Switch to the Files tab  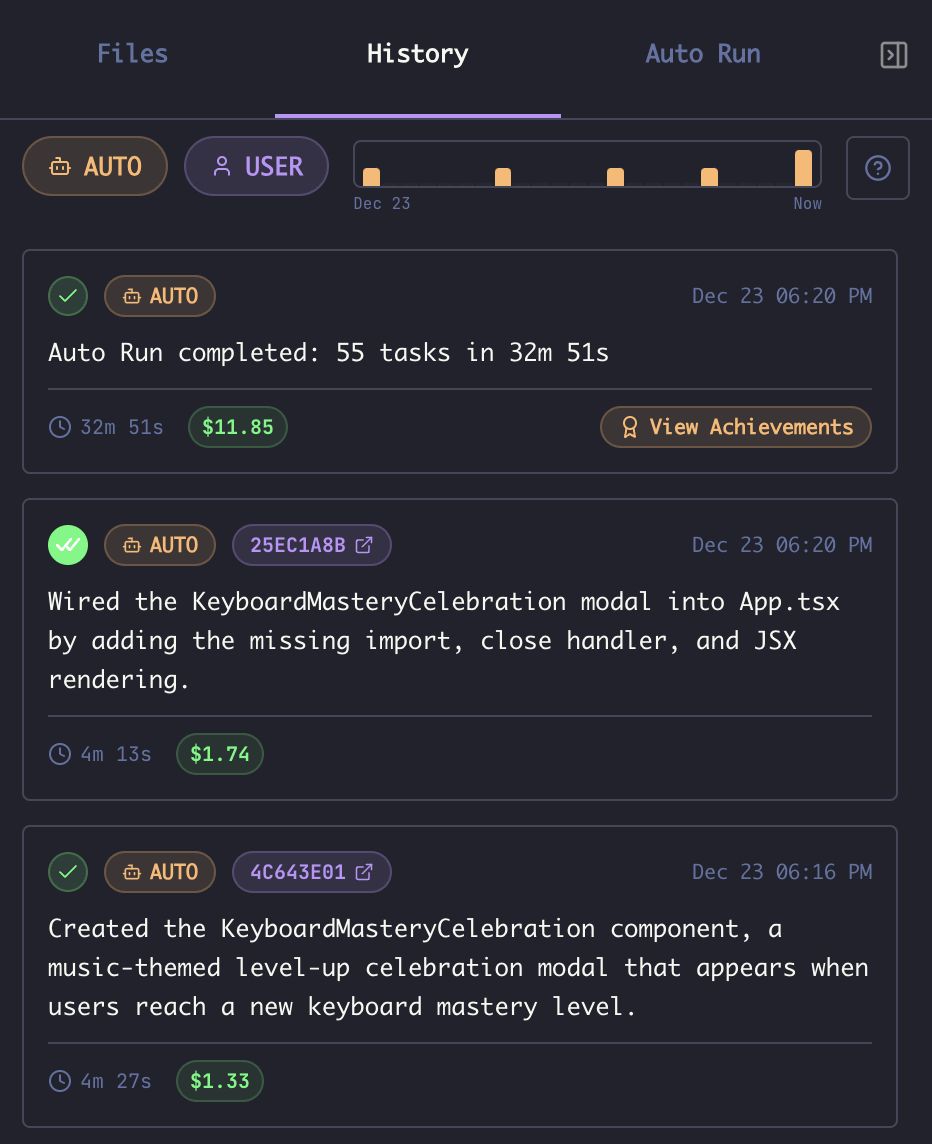coord(132,54)
